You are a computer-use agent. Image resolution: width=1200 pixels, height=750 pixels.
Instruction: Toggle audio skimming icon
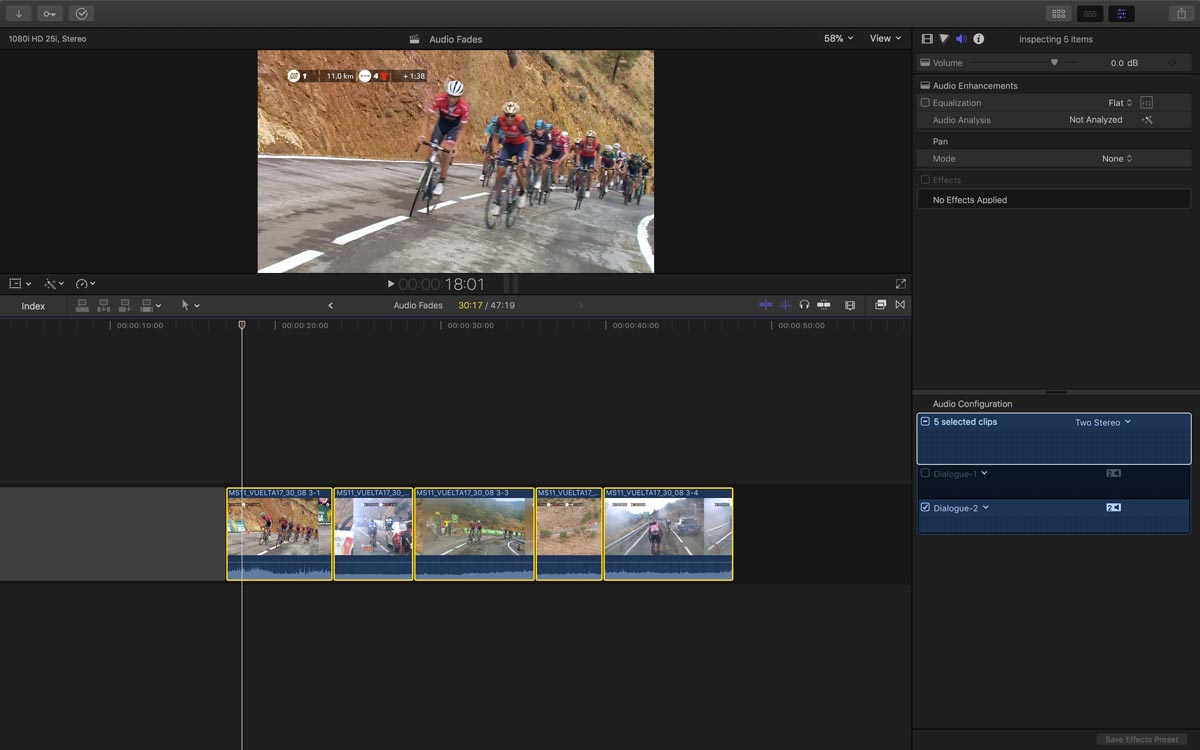click(786, 305)
